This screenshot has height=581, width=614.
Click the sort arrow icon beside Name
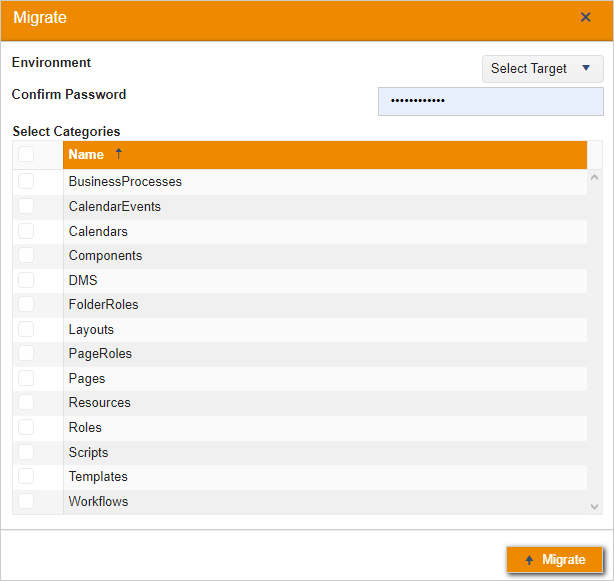click(119, 154)
